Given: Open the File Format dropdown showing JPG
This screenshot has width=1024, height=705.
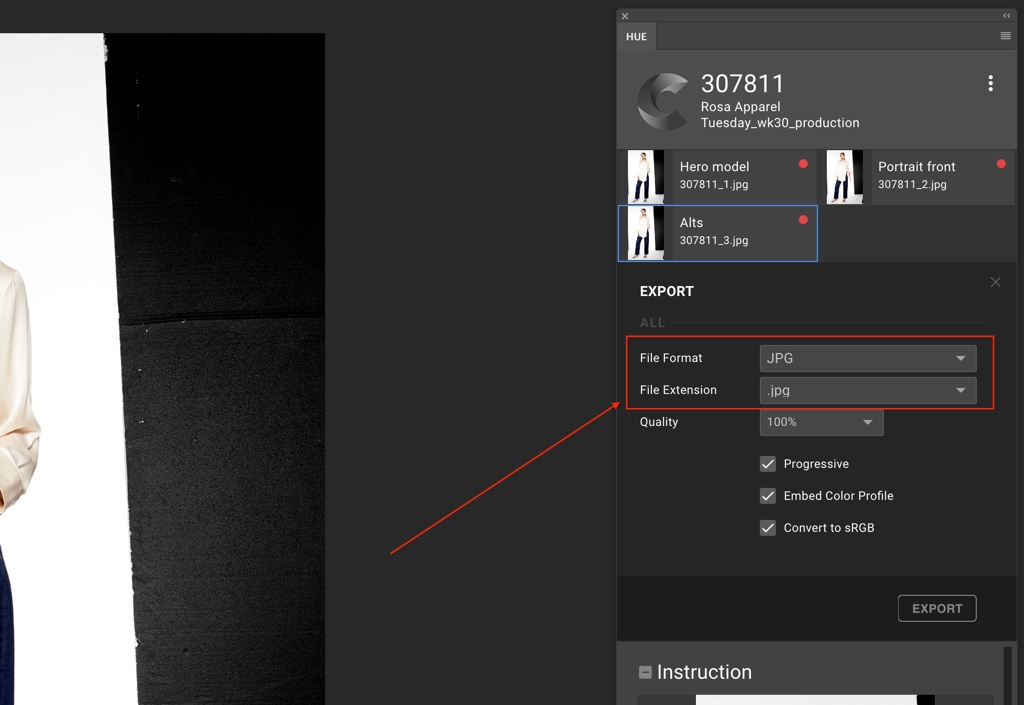Looking at the screenshot, I should [x=867, y=358].
